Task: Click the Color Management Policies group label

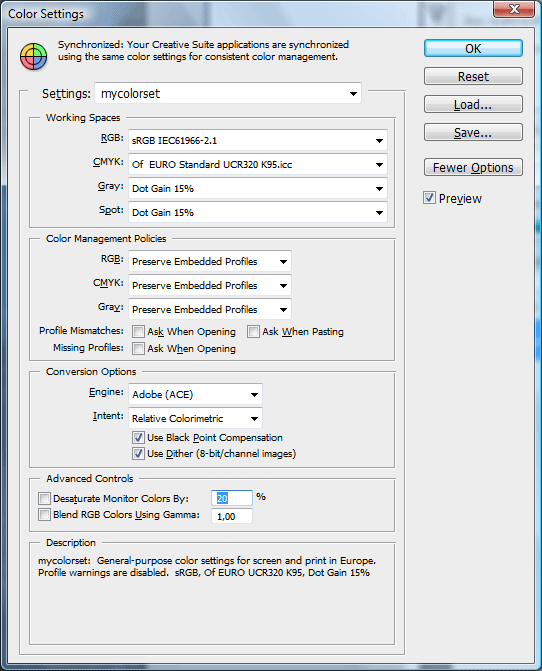Action: click(106, 239)
